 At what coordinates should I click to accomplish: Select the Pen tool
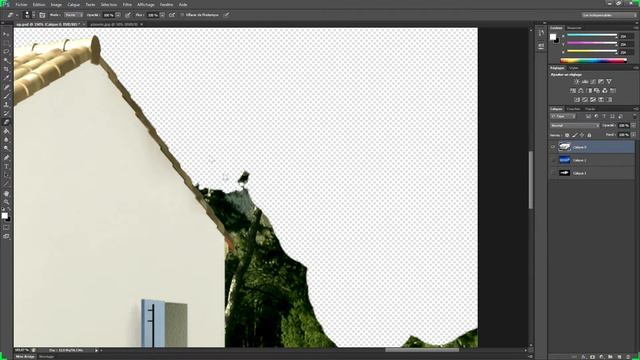[6, 158]
